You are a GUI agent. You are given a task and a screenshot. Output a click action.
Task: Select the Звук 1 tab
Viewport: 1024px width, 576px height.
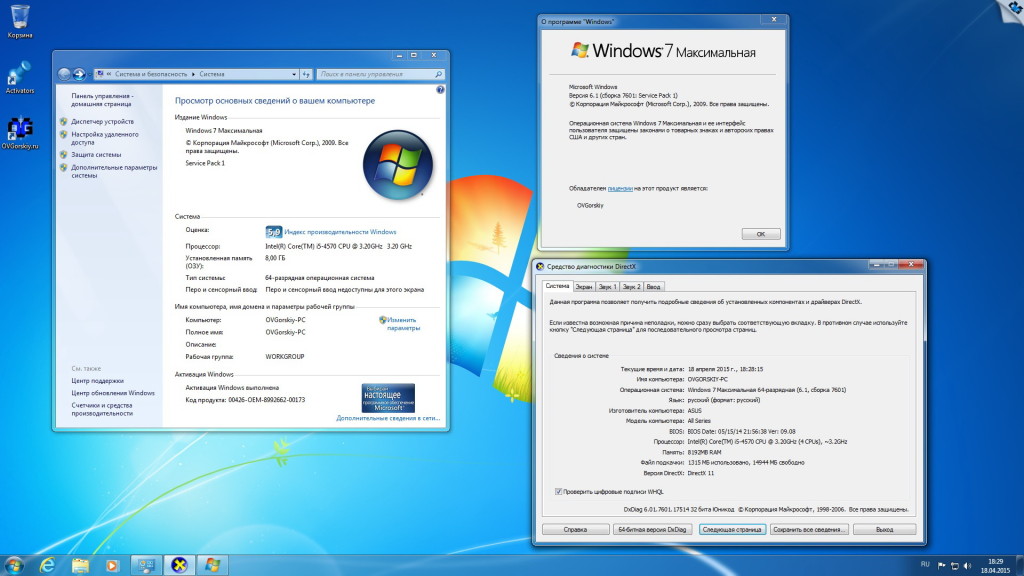pos(607,287)
